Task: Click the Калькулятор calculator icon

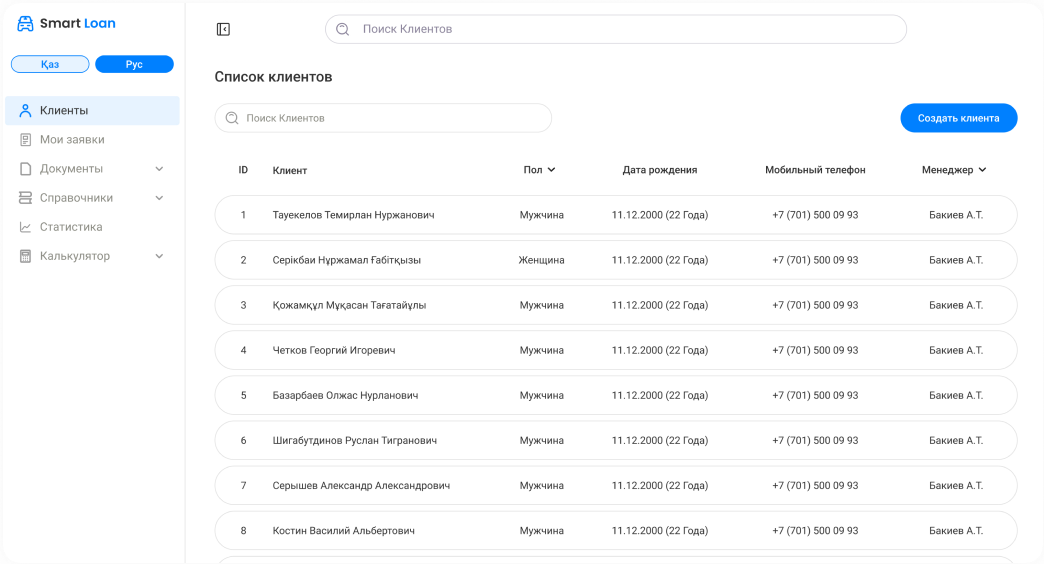Action: tap(25, 256)
